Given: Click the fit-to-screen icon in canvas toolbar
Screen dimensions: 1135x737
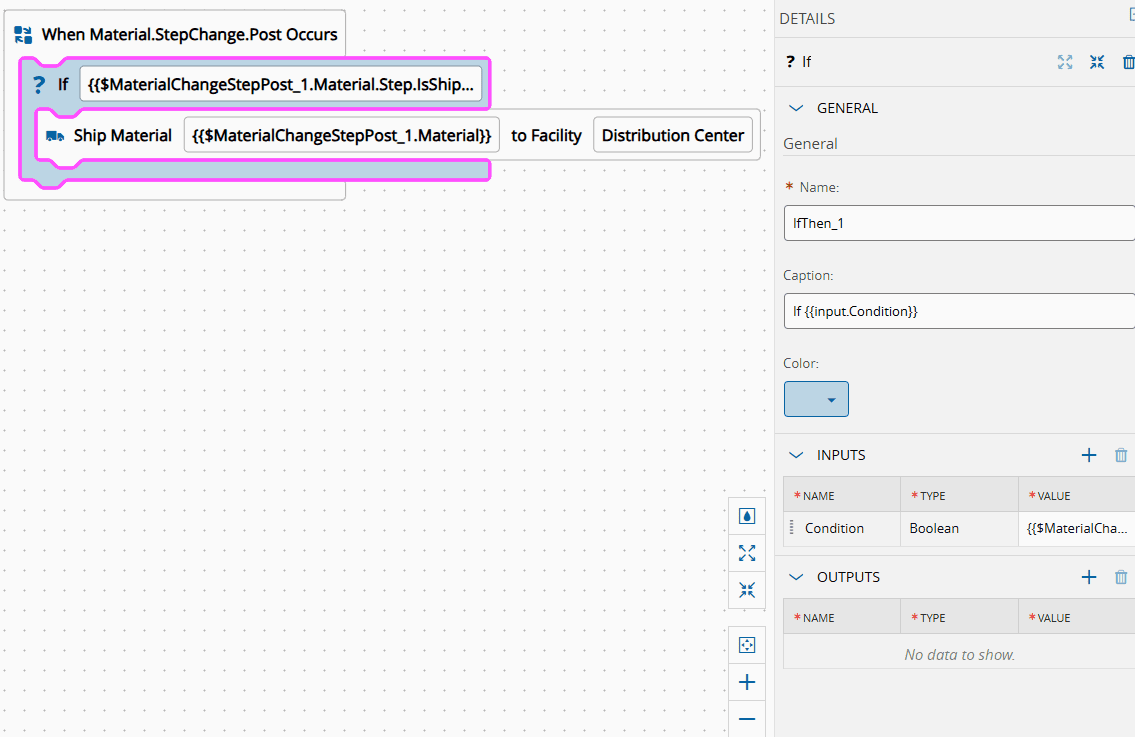Looking at the screenshot, I should [x=747, y=645].
